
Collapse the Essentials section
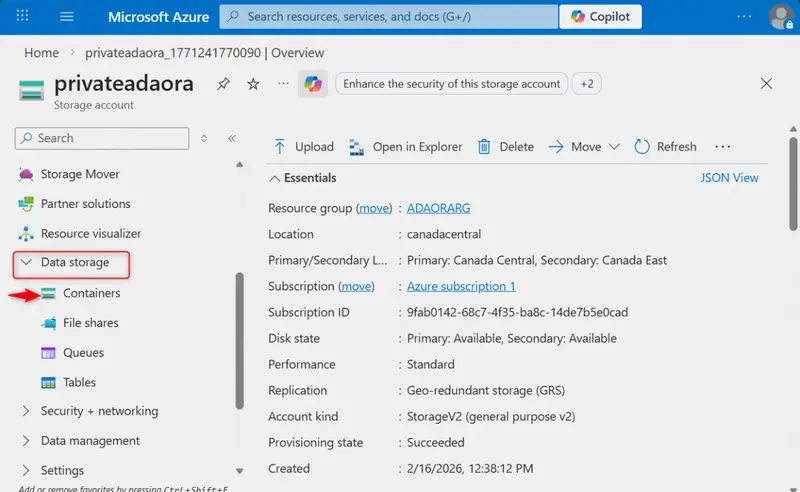pyautogui.click(x=303, y=178)
